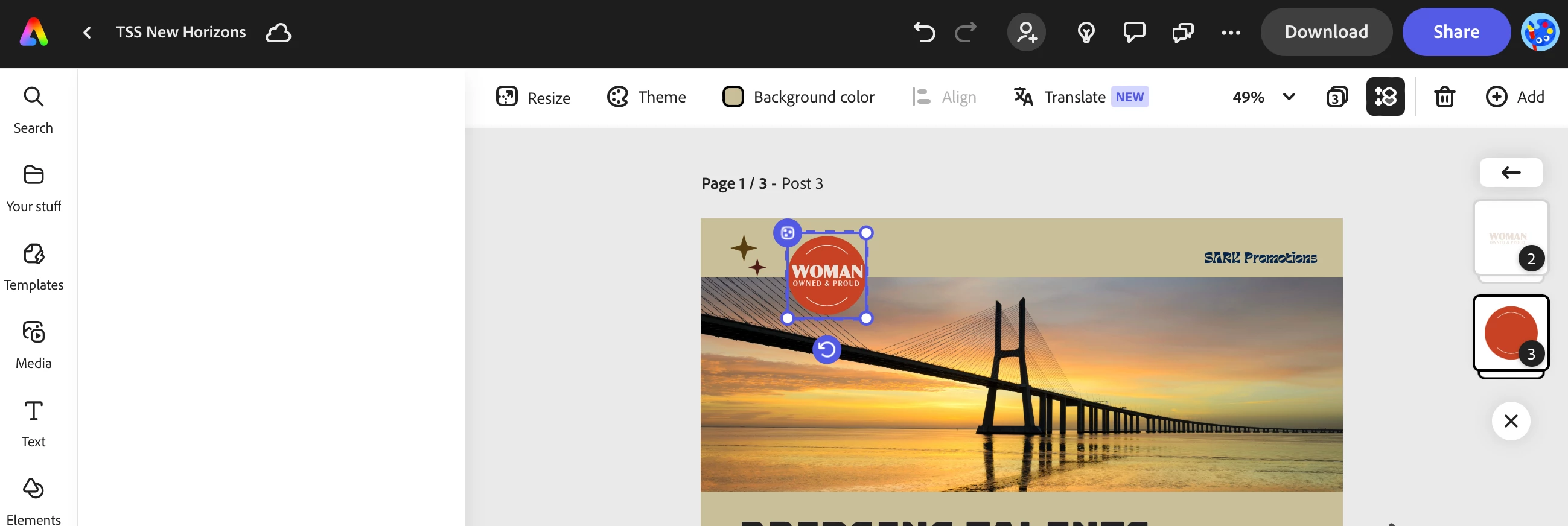
Task: Click the Share button
Action: pyautogui.click(x=1456, y=32)
